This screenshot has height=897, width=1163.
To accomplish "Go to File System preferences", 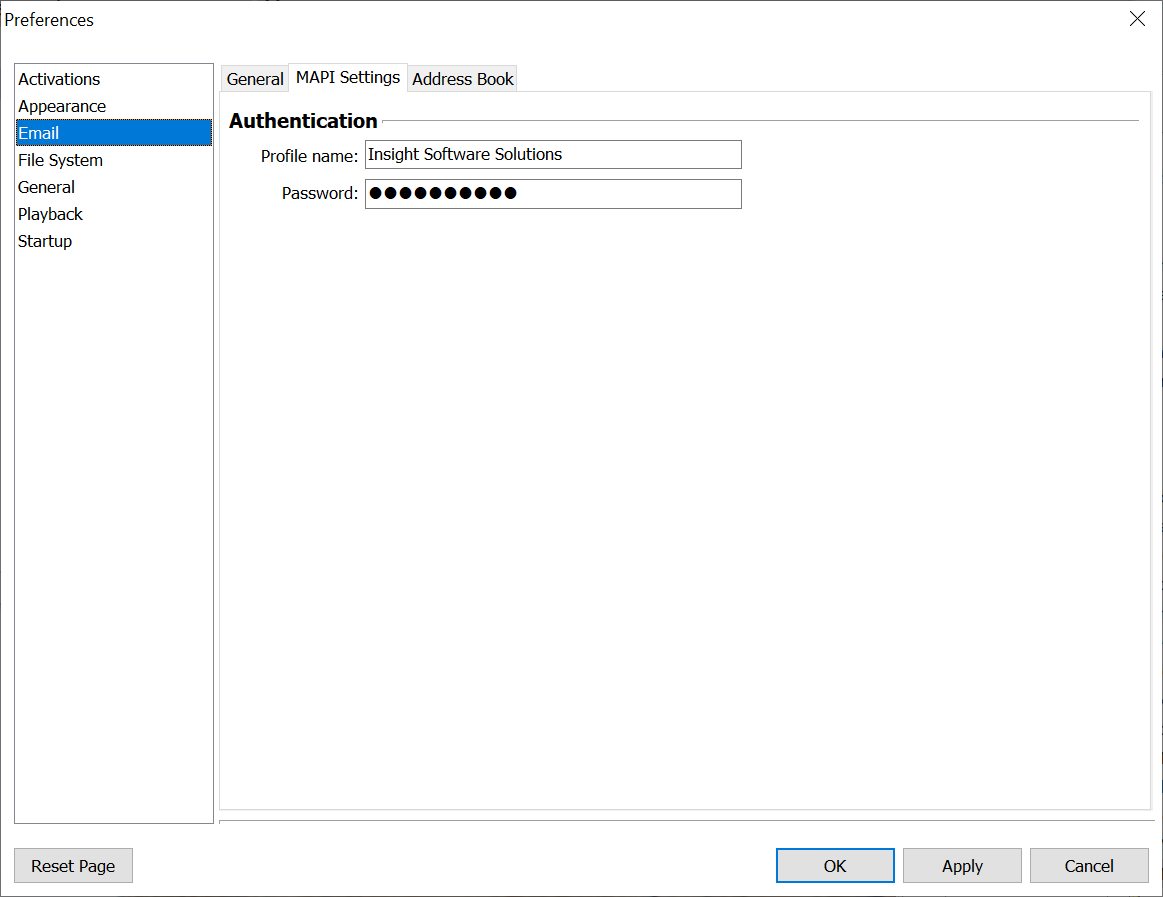I will tap(60, 160).
